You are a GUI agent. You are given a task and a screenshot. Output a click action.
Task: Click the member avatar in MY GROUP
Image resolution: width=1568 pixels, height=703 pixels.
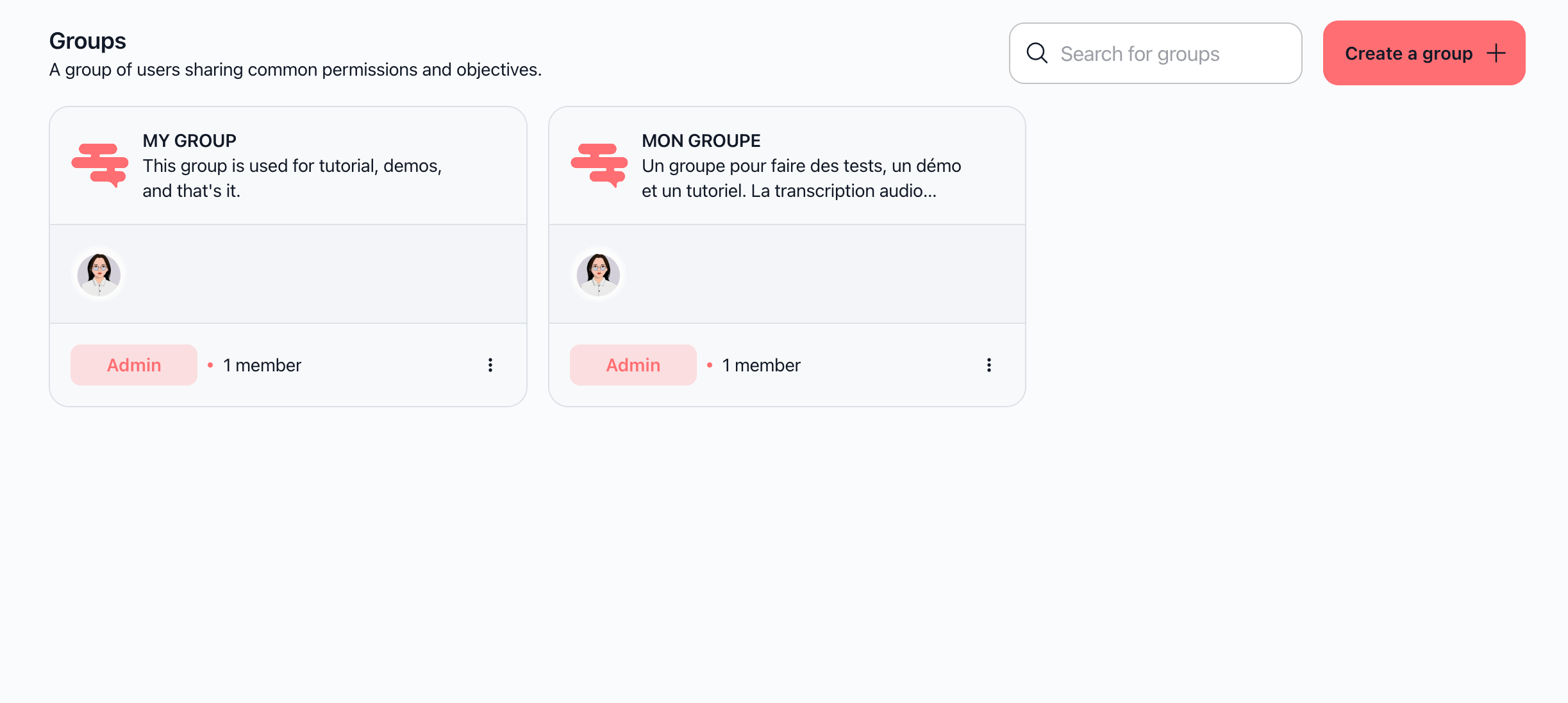(99, 275)
